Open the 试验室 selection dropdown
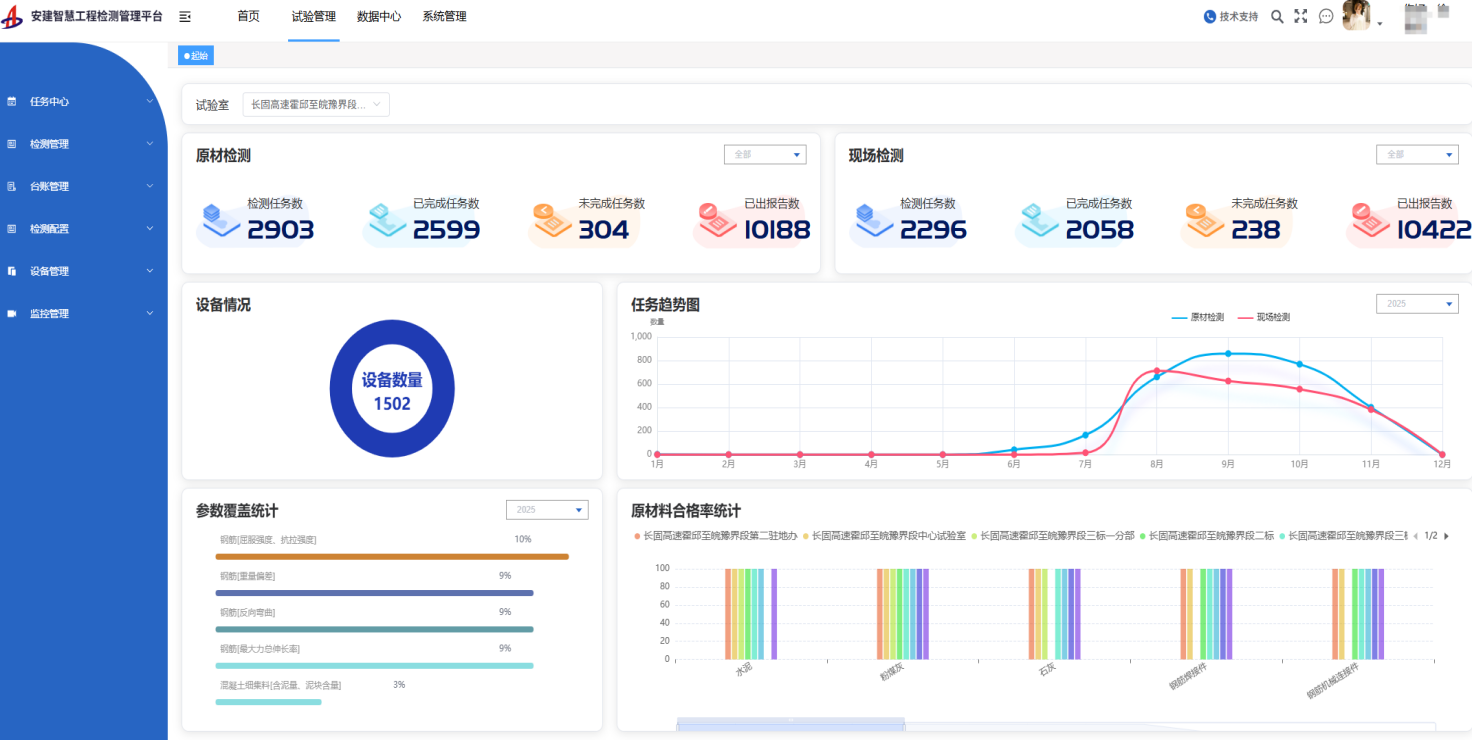 click(316, 104)
